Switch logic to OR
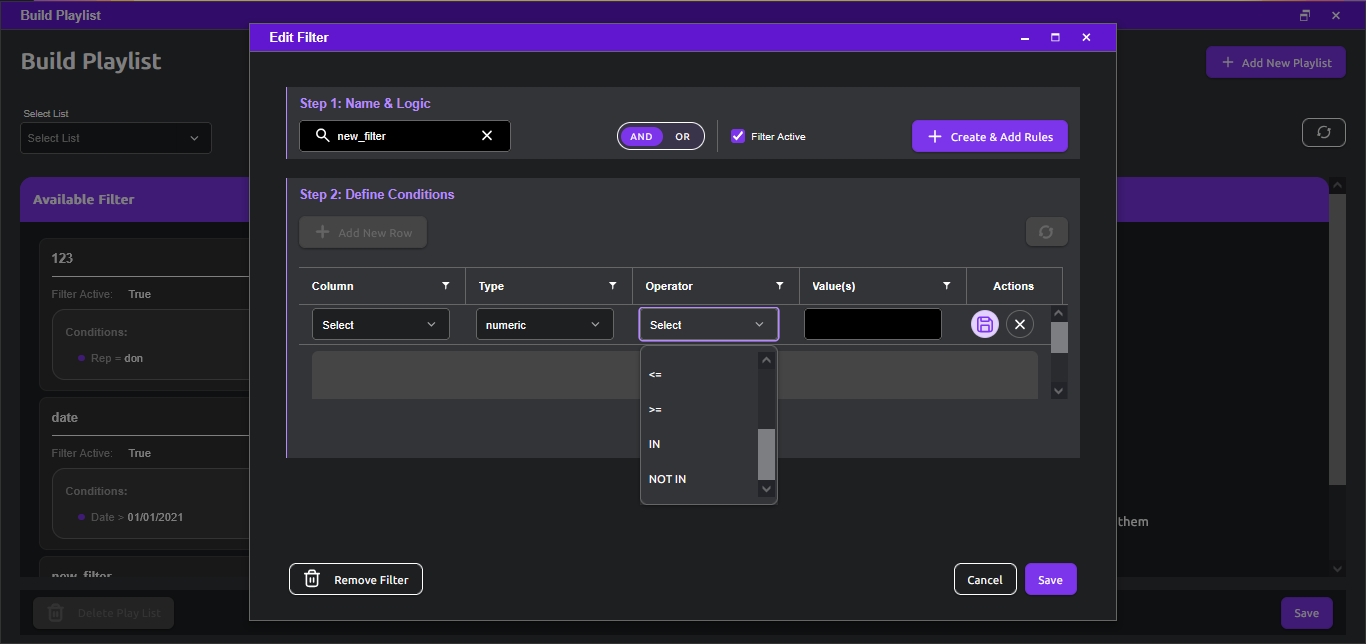The height and width of the screenshot is (644, 1366). point(683,137)
